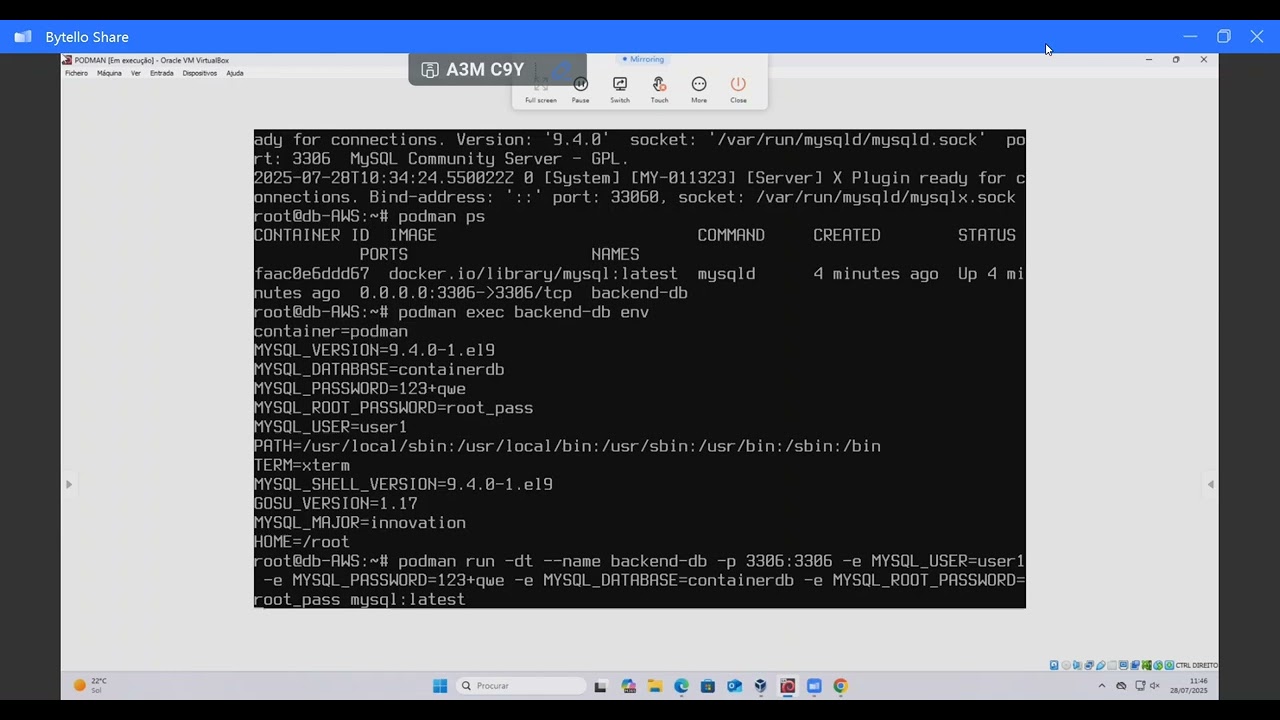Enable Touch control in mirroring toolbar

pyautogui.click(x=659, y=84)
